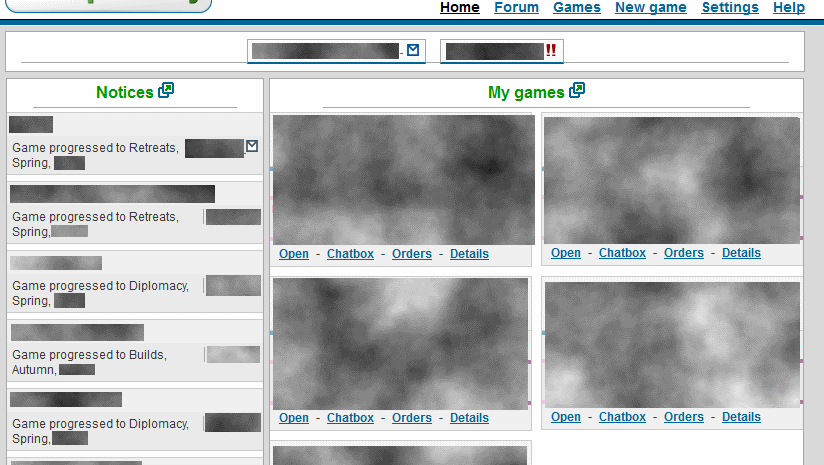824x465 pixels.
Task: Click the top-left game map thumbnail
Action: click(404, 180)
